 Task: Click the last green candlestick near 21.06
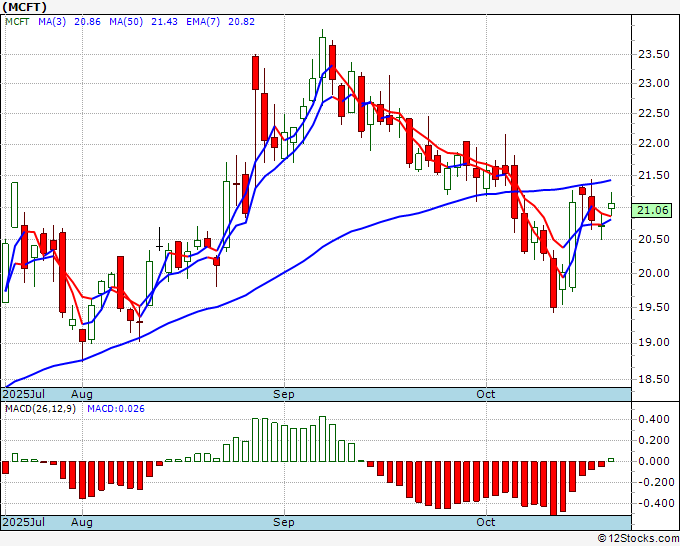(x=611, y=206)
